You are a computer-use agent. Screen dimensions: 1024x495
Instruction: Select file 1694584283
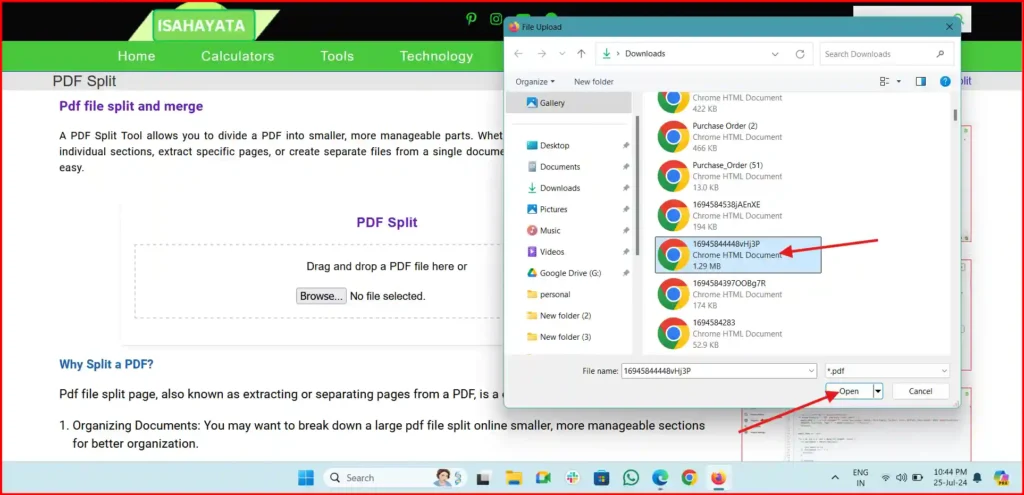tap(738, 333)
